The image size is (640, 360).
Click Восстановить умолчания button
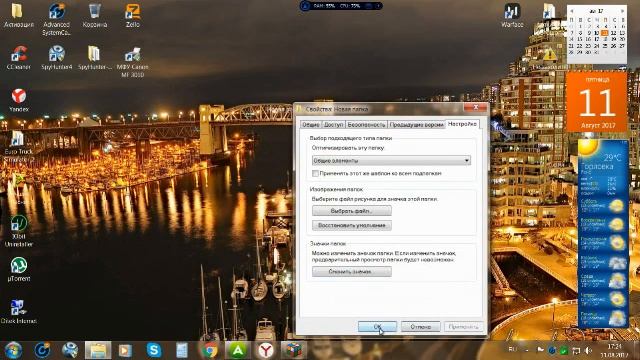[x=351, y=225]
